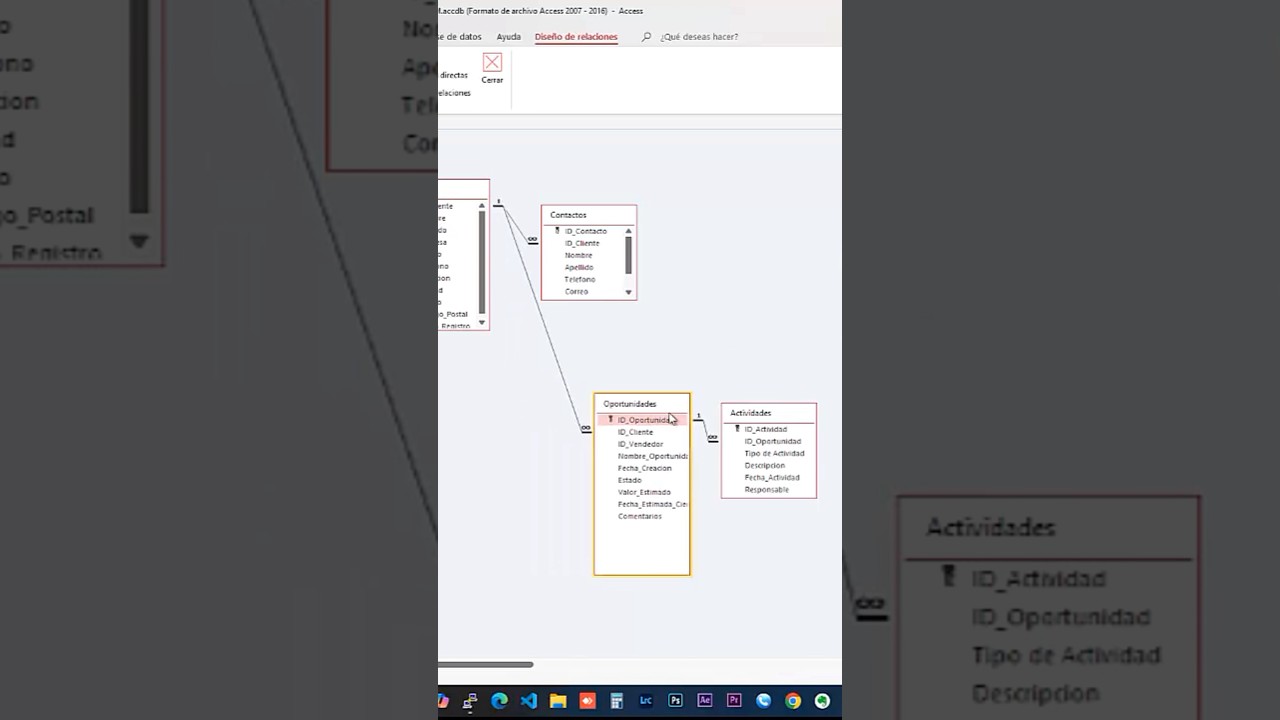Viewport: 1280px width, 720px height.
Task: Click the Contactos table scroll-down arrow
Action: pos(629,292)
